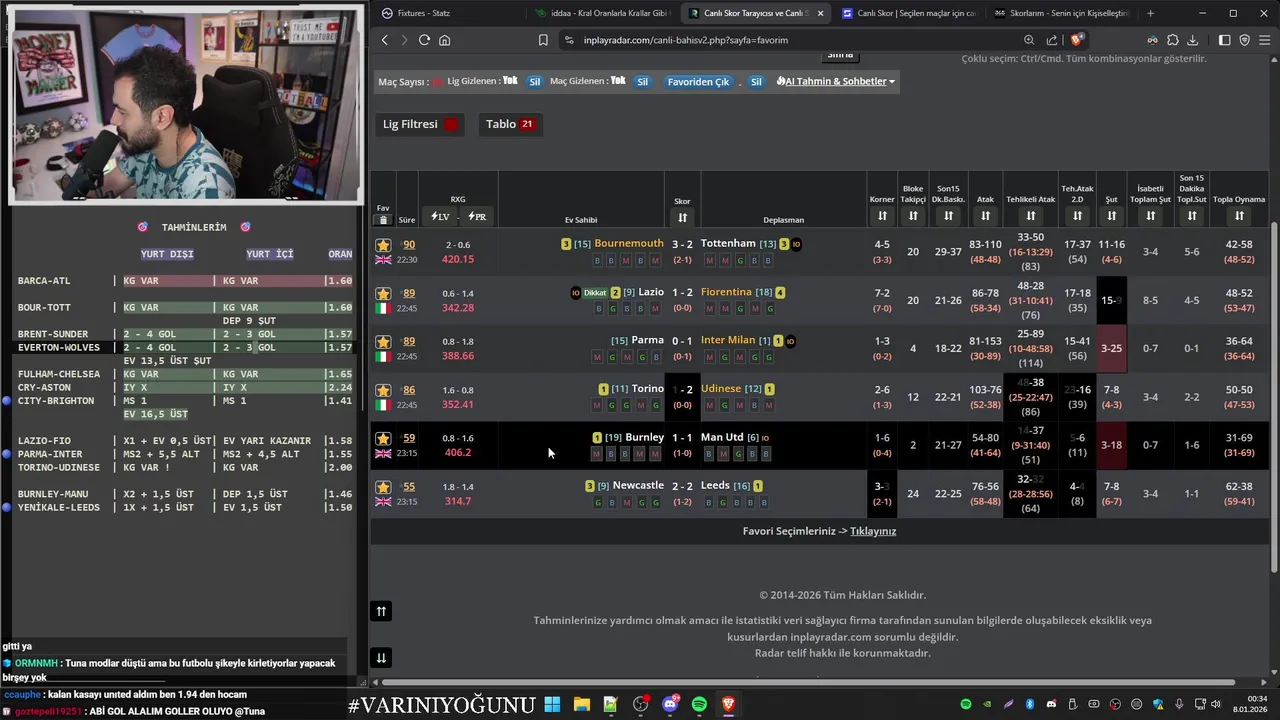Sort table by Bloke Takipçi column
This screenshot has height=720, width=1280.
click(913, 216)
